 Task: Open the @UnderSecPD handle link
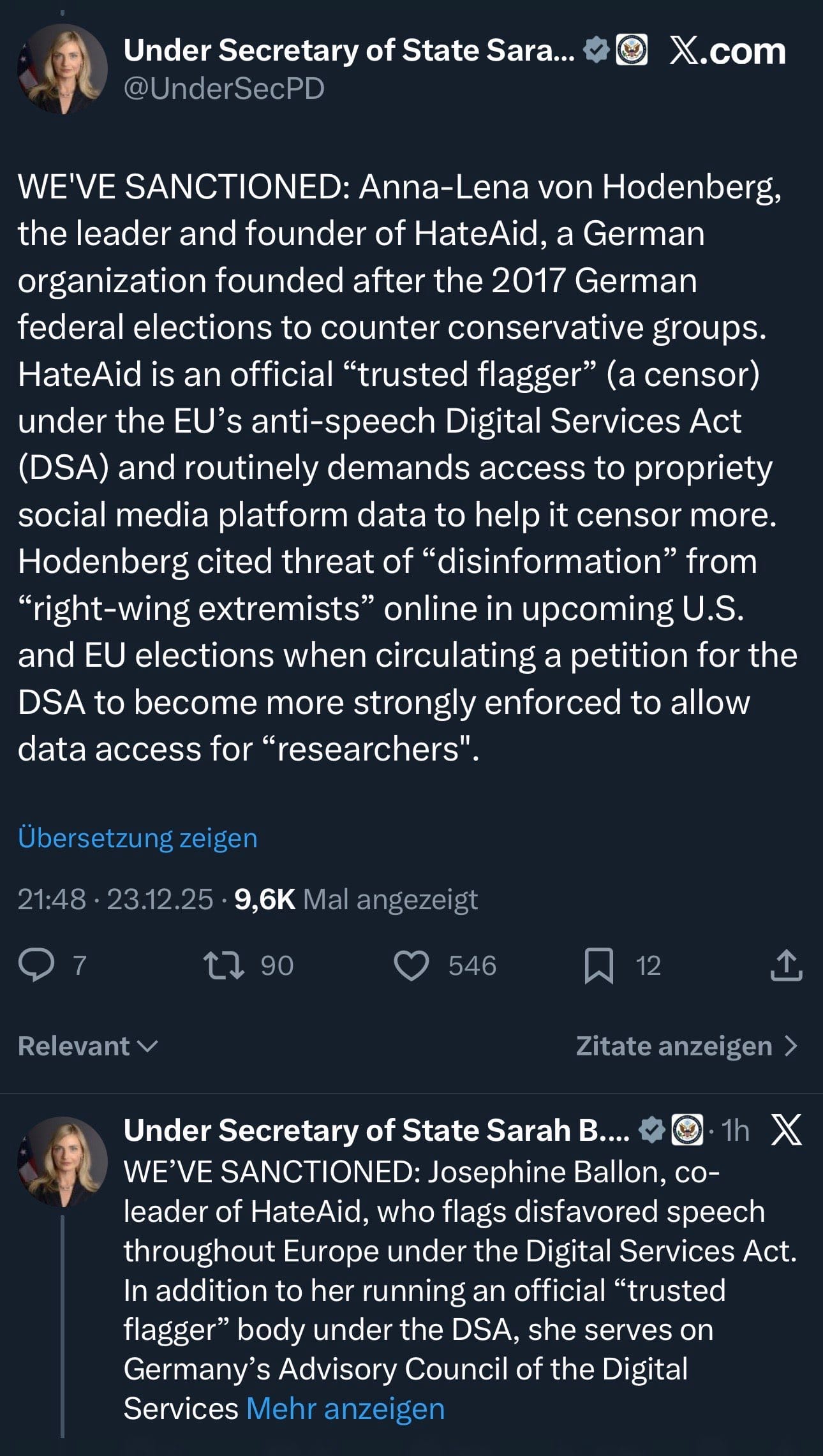(224, 88)
